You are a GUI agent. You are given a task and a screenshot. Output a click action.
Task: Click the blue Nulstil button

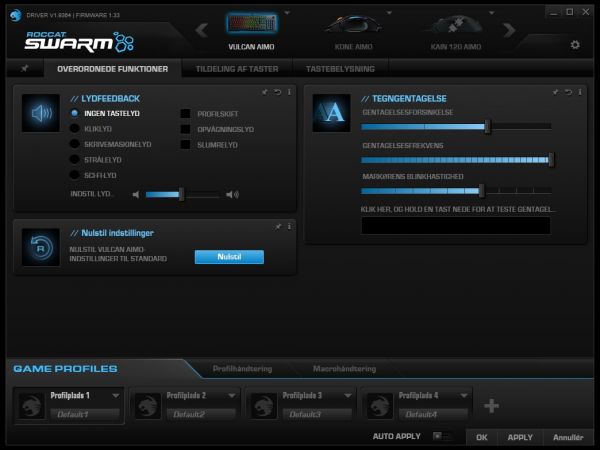click(229, 257)
